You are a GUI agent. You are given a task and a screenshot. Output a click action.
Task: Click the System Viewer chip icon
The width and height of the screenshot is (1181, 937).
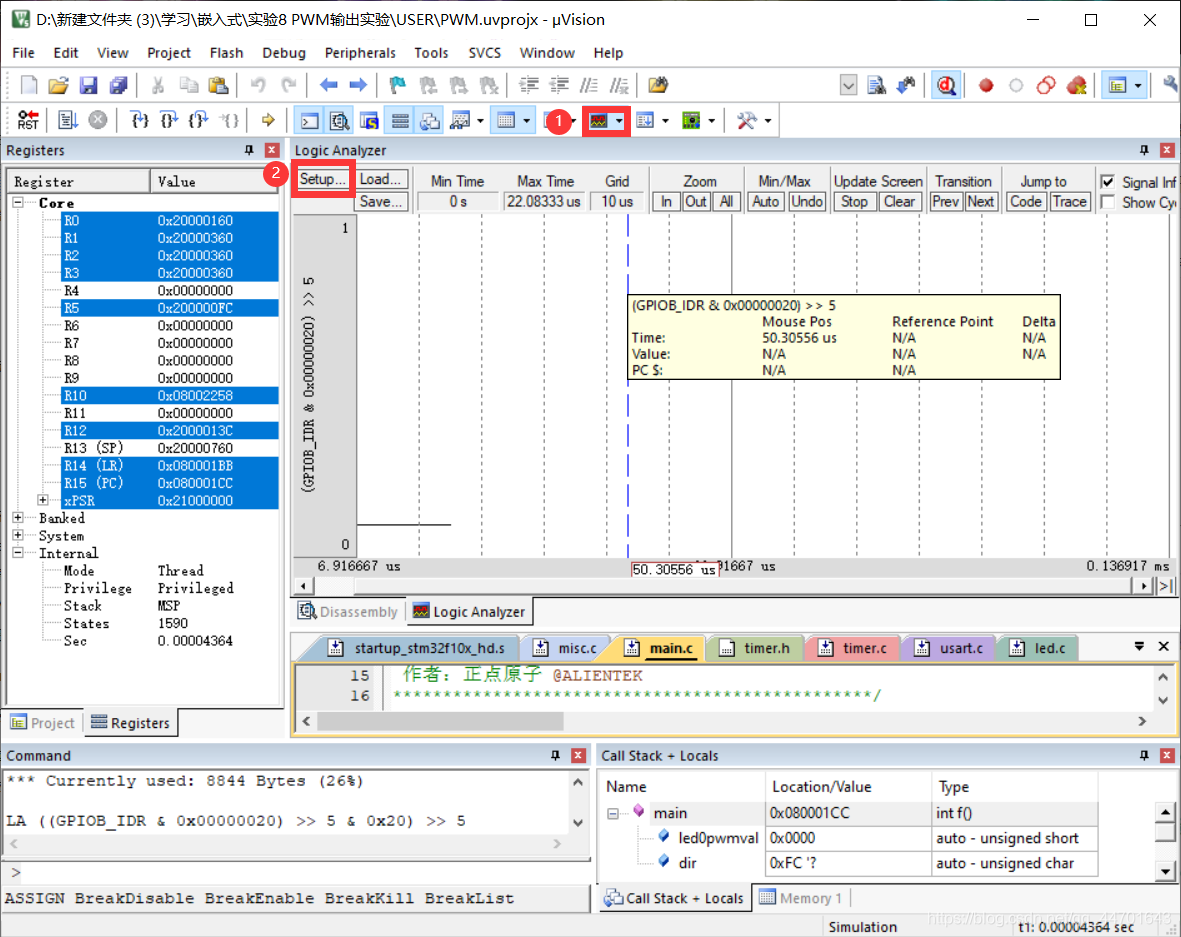tap(691, 121)
